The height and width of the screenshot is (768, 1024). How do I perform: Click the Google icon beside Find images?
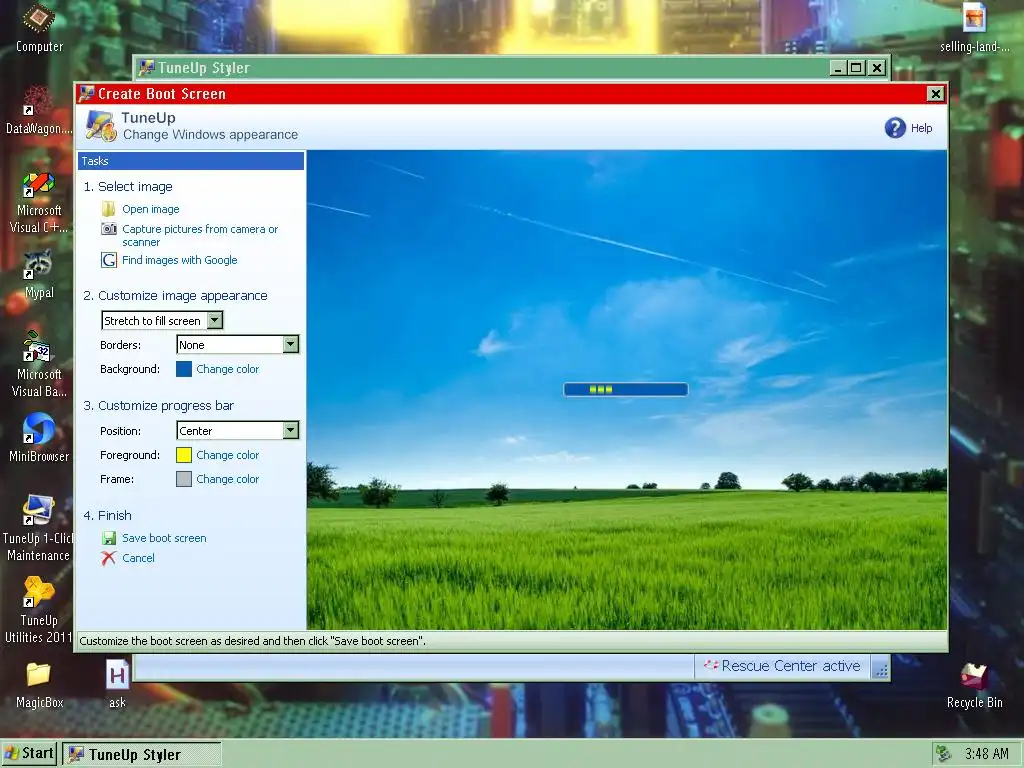108,260
